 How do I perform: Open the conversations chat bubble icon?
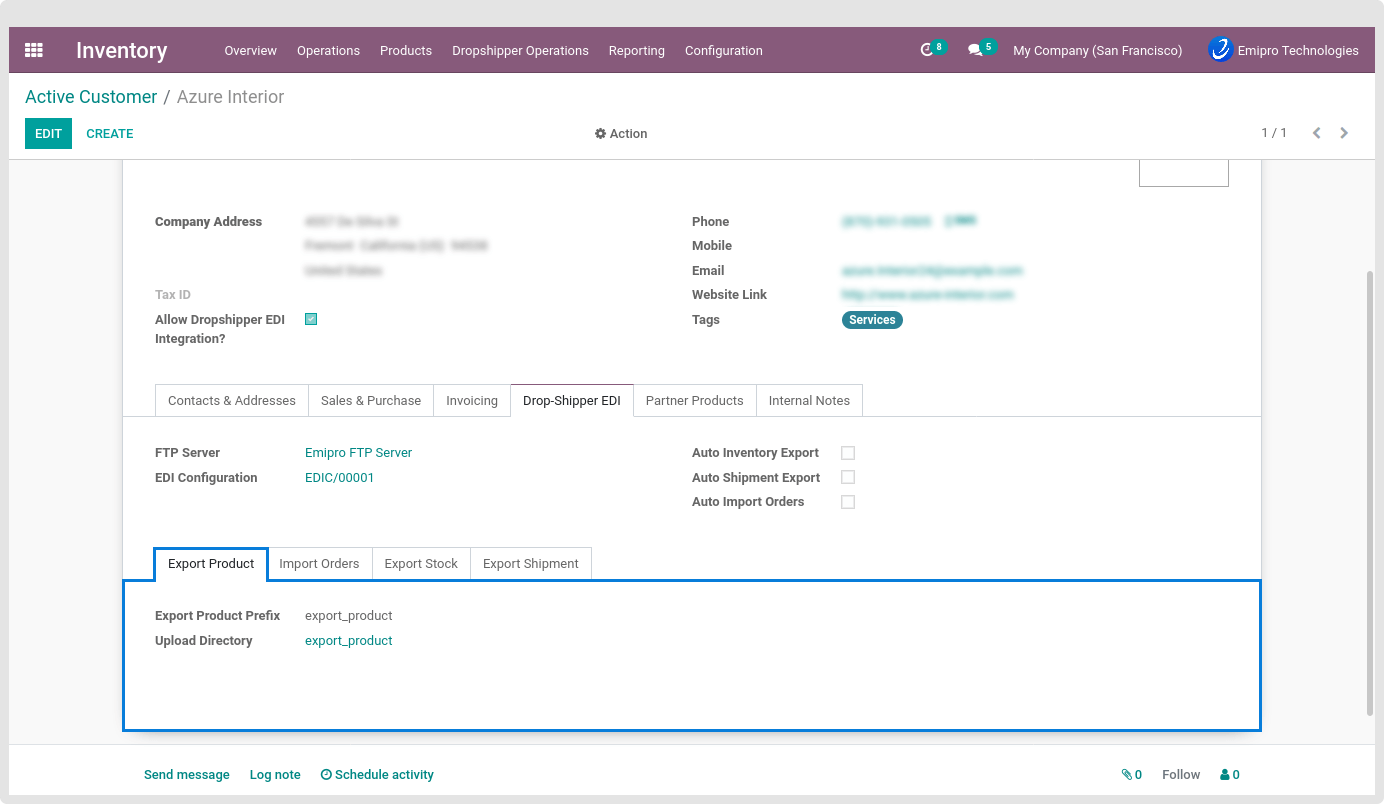click(x=975, y=50)
